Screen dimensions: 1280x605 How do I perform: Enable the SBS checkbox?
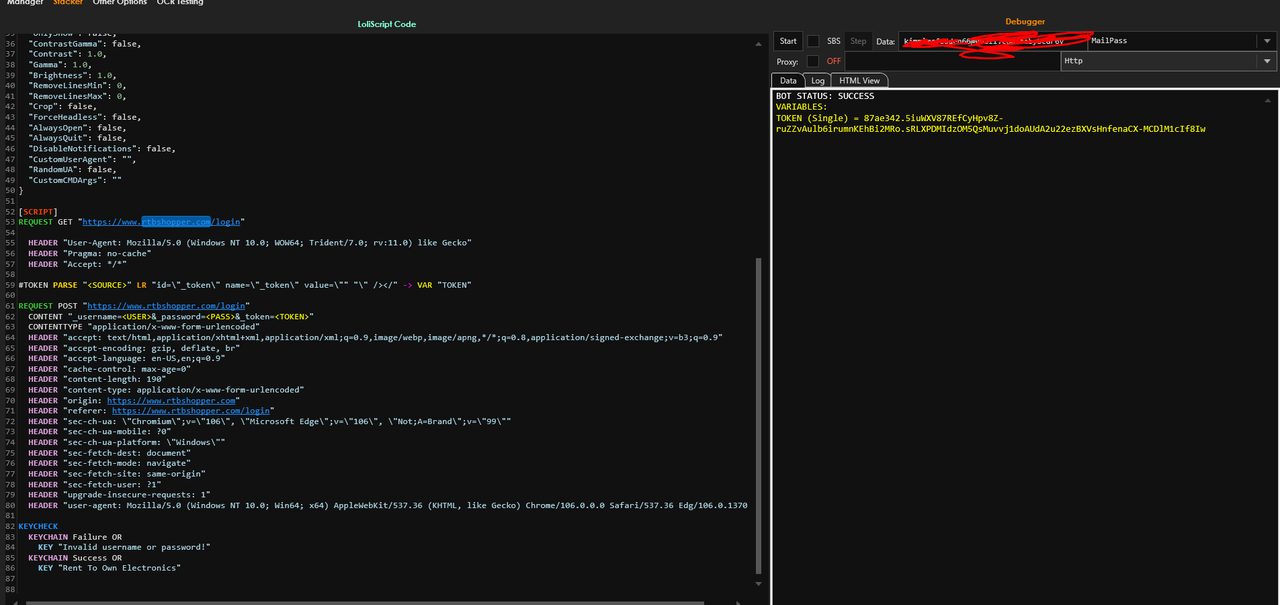pyautogui.click(x=813, y=41)
